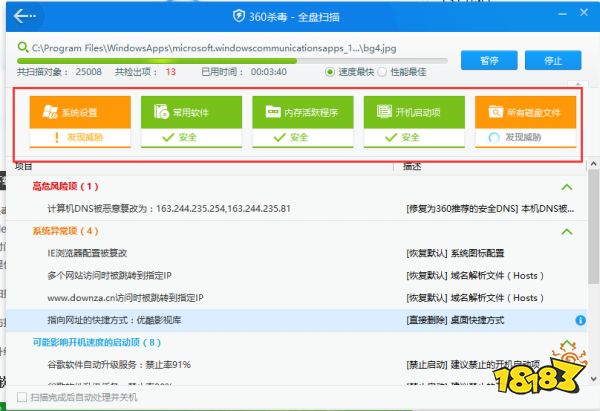The height and width of the screenshot is (411, 600).
Task: Select the 可能影响开机速度的启动项 (8) header
Action: tap(97, 342)
